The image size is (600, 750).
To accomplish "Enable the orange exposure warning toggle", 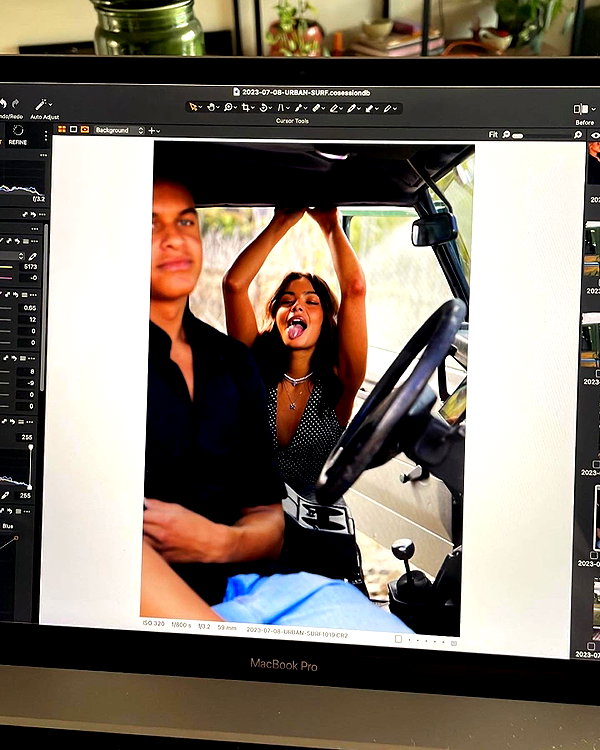I will point(85,129).
